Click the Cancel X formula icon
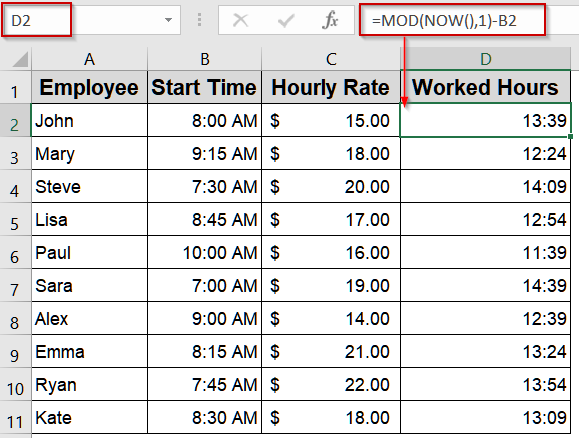This screenshot has height=438, width=579. (240, 20)
